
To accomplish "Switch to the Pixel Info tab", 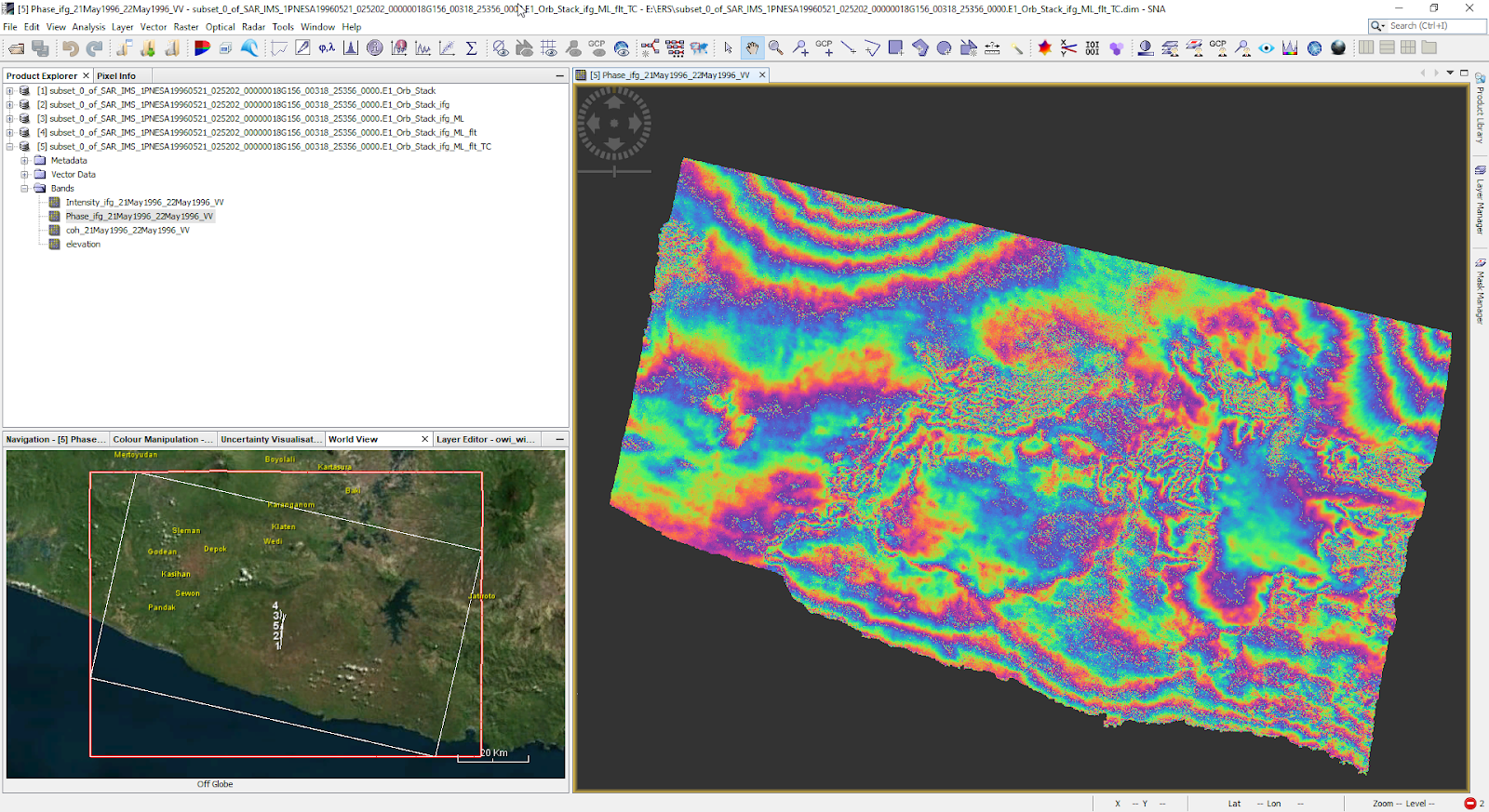I will pos(116,76).
